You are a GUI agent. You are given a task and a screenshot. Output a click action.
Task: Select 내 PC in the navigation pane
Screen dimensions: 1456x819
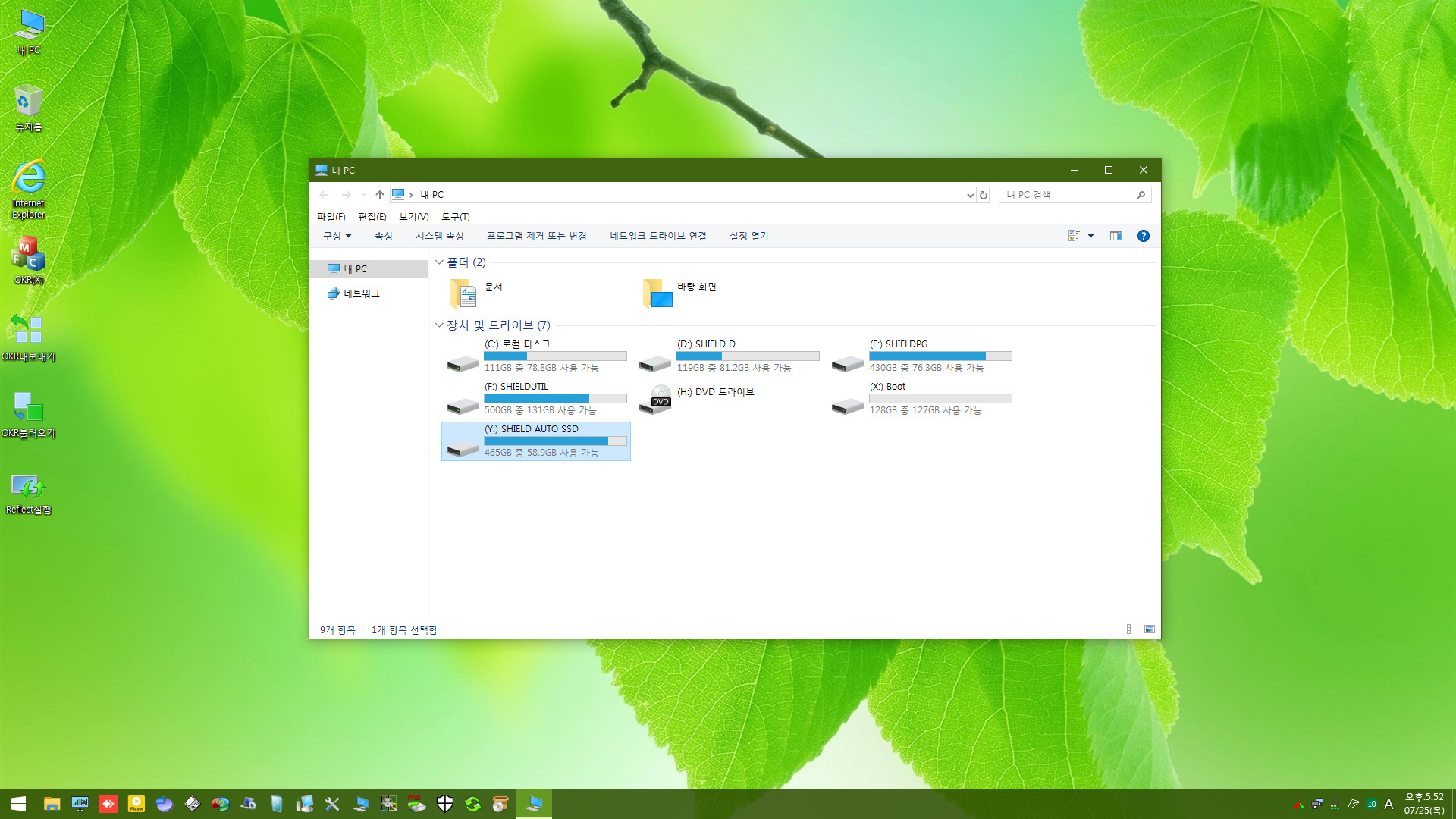369,269
